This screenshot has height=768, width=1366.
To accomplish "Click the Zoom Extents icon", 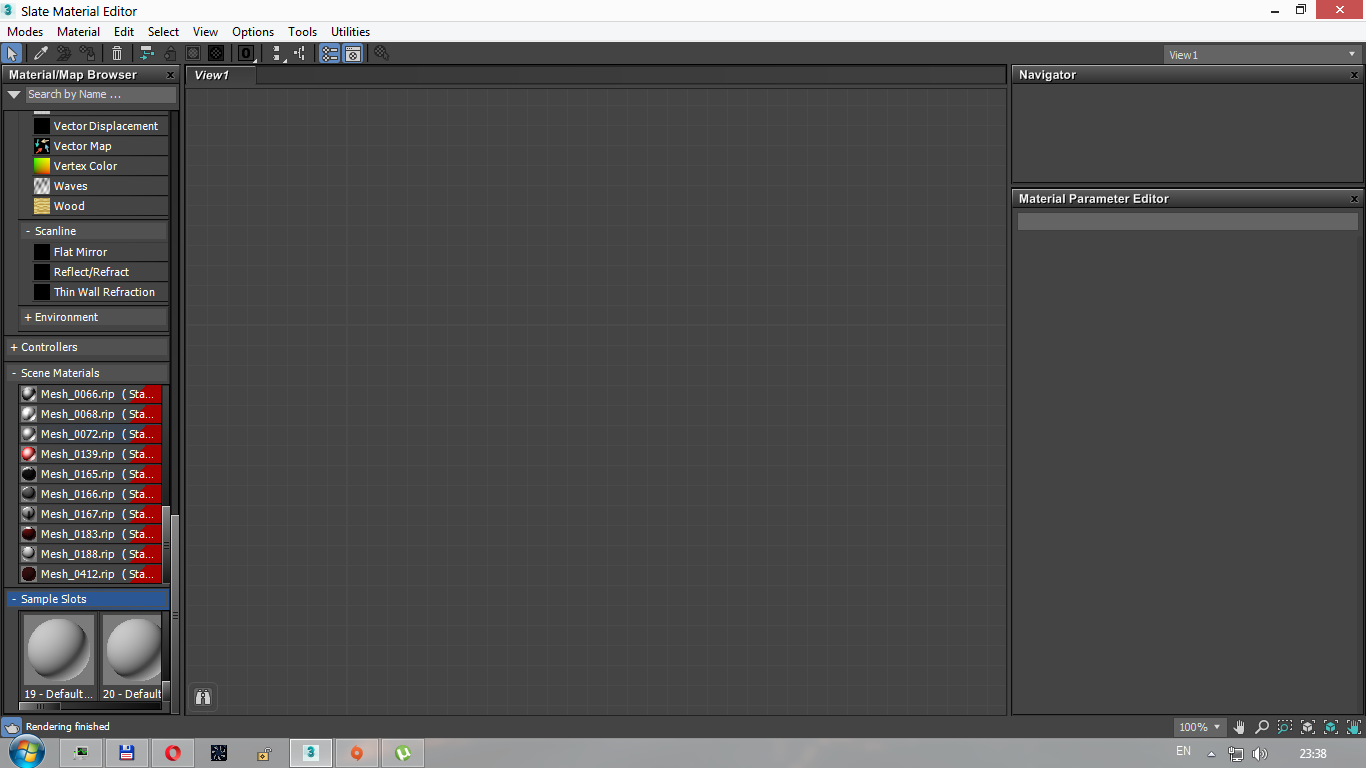I will [x=1308, y=727].
